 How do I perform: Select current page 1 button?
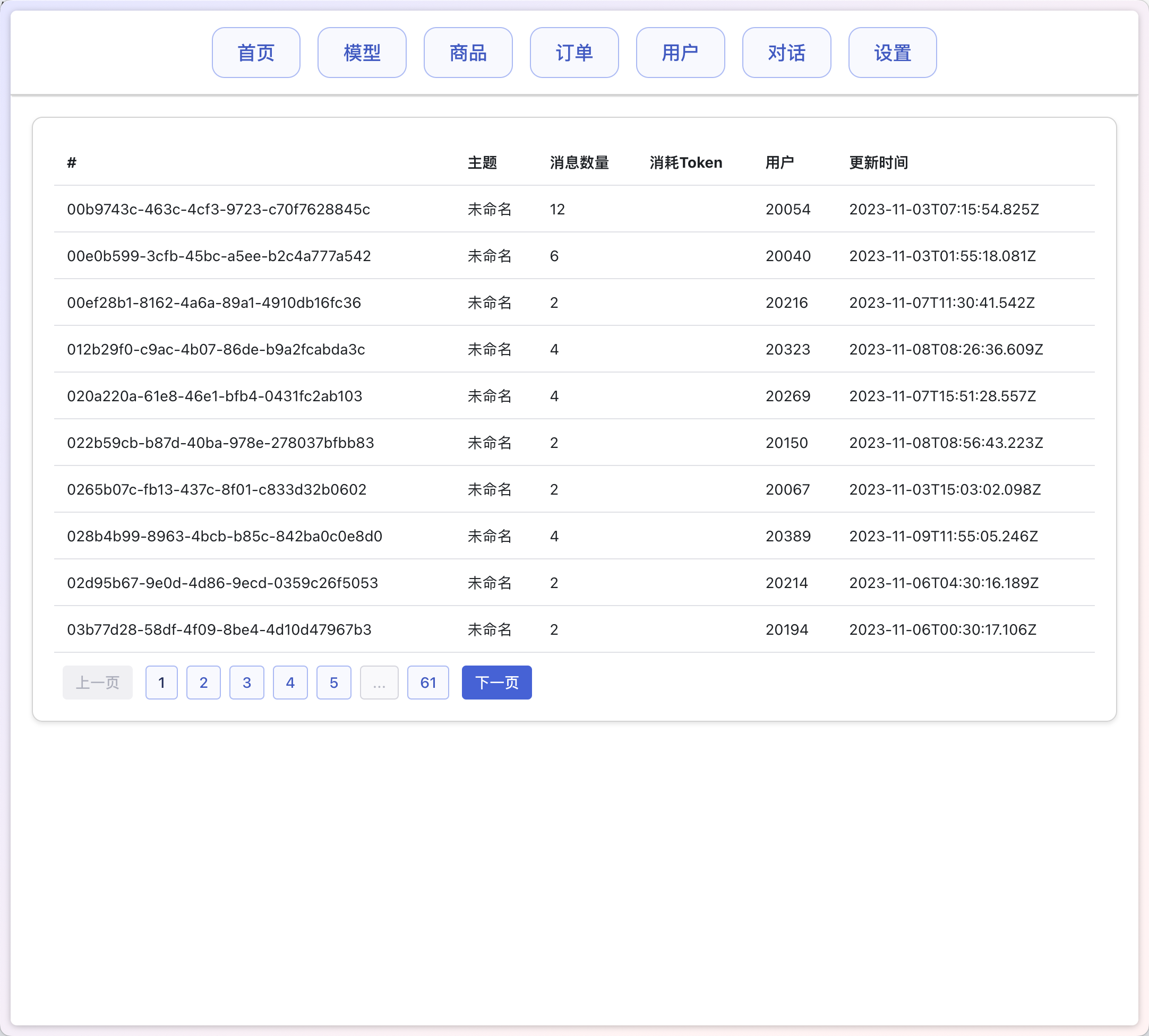click(161, 682)
